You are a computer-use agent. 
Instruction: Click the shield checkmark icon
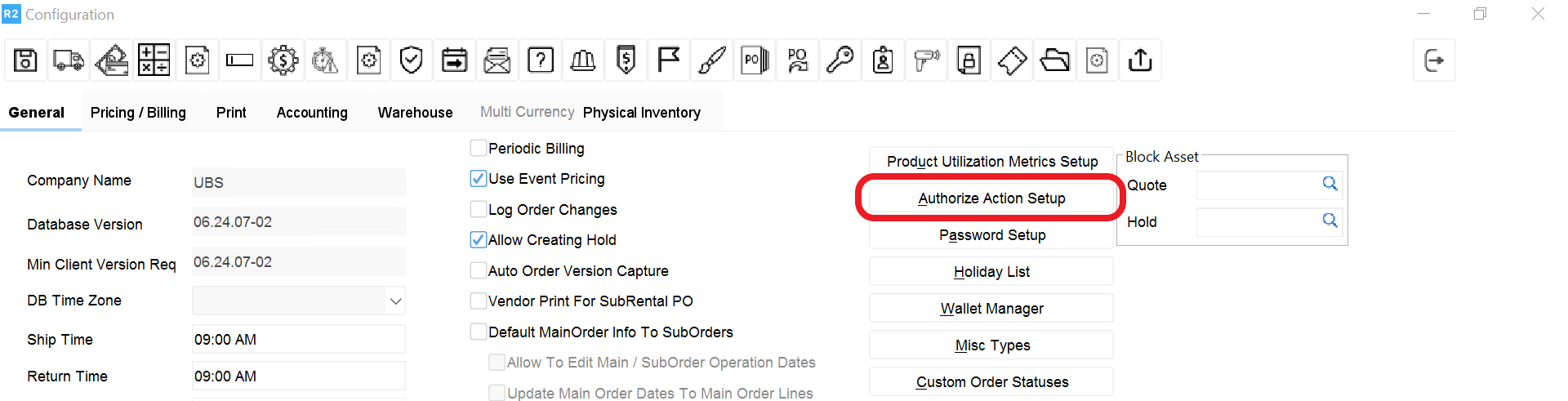[x=412, y=60]
